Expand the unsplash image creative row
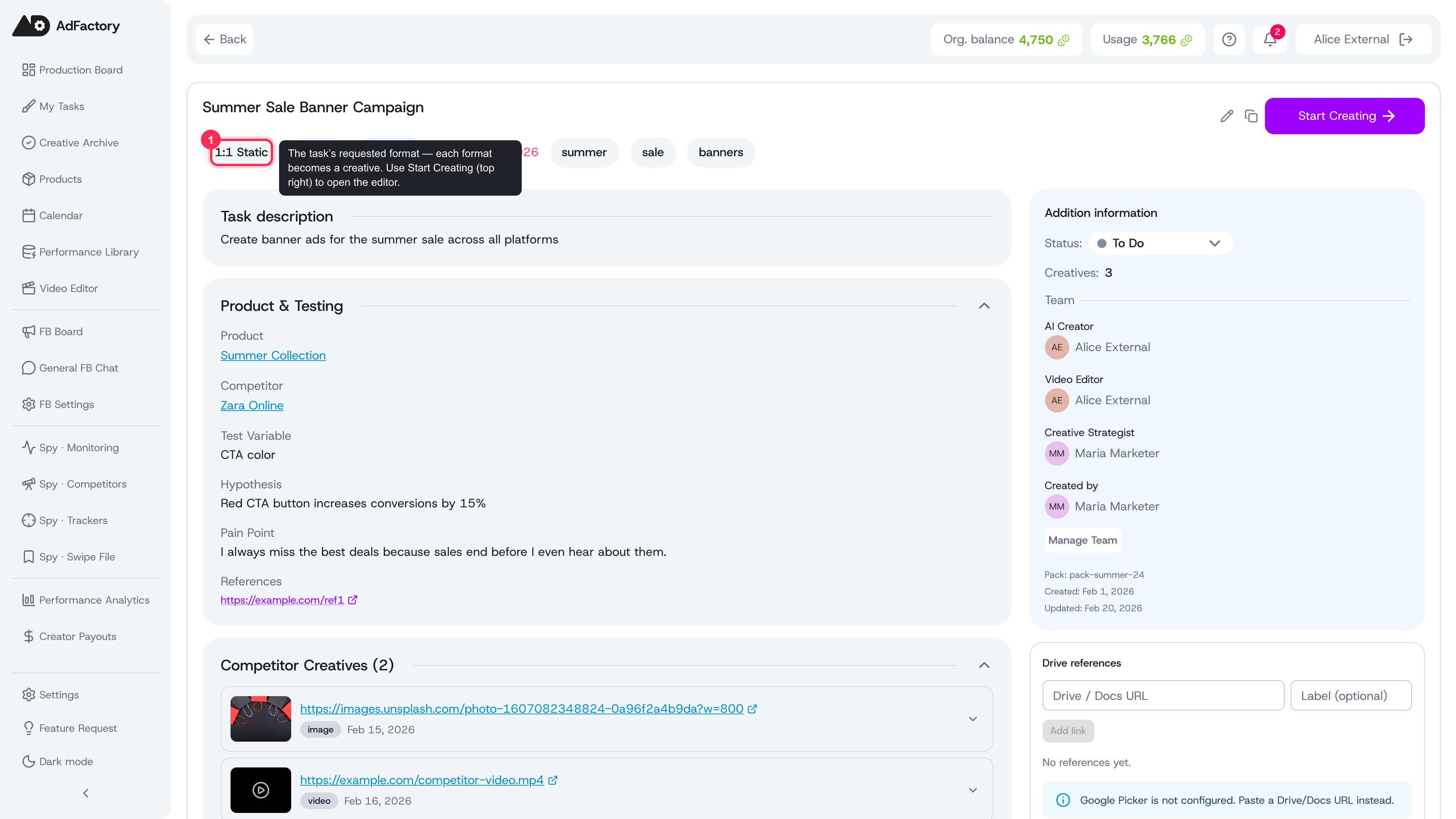1456x819 pixels. 973,719
